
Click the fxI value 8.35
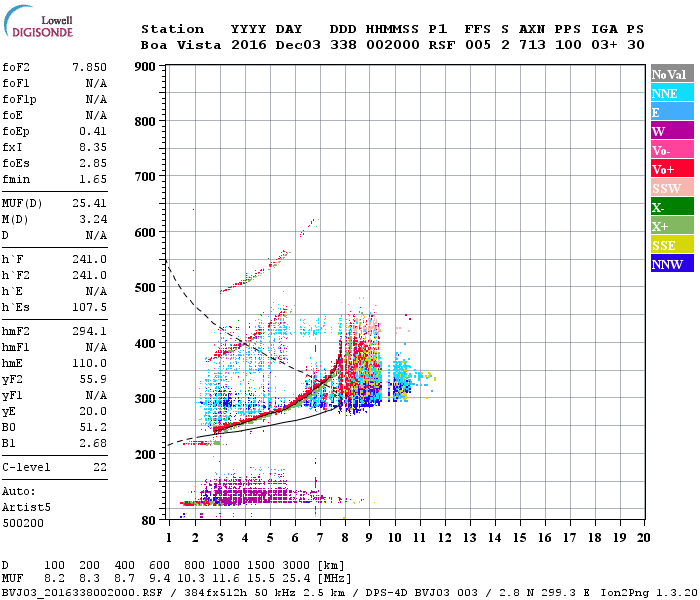(93, 147)
